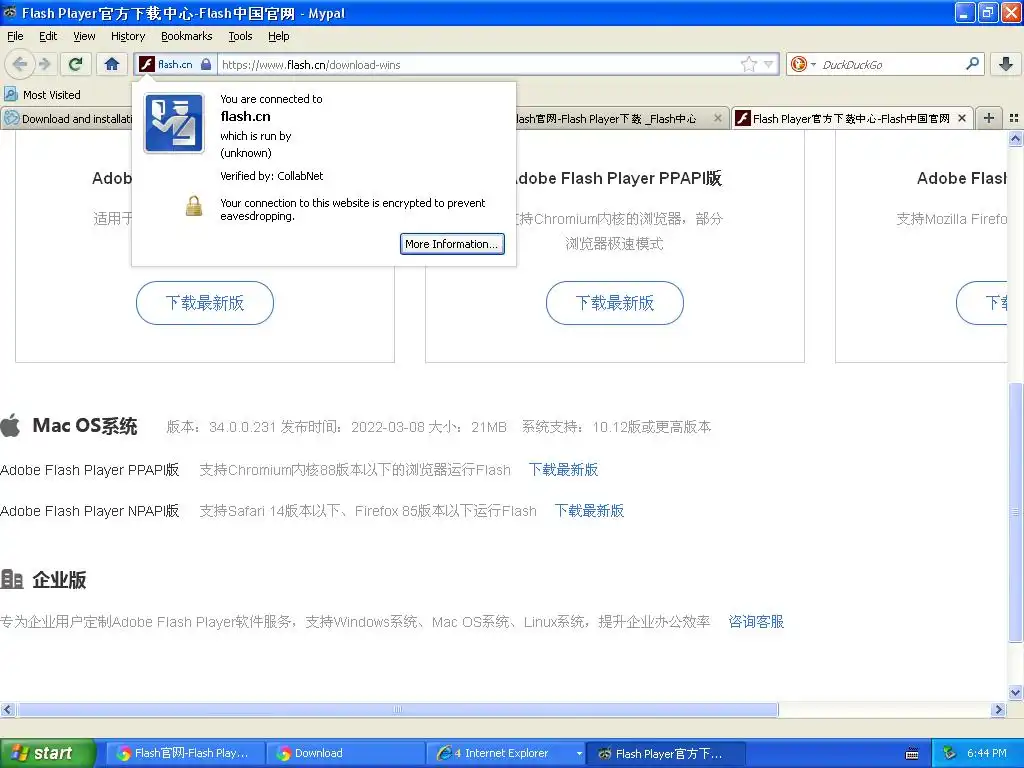The width and height of the screenshot is (1024, 768).
Task: Click the horizontal scrollbar thumb
Action: click(x=397, y=710)
